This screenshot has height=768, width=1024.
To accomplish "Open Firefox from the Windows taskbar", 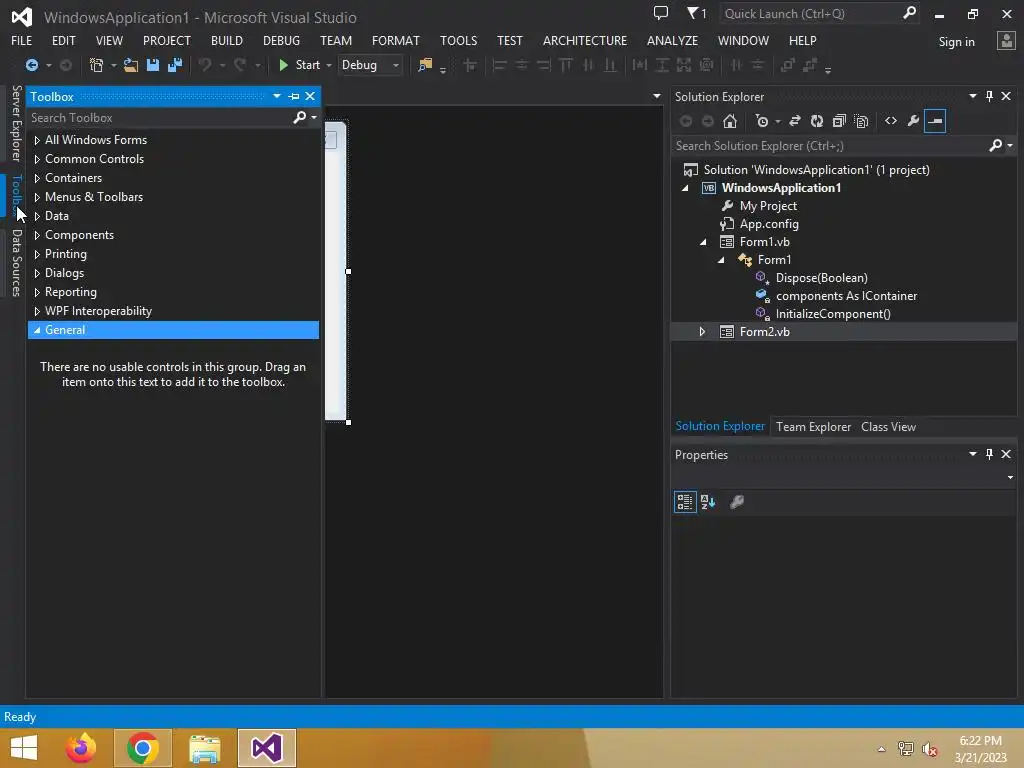I will (x=80, y=748).
